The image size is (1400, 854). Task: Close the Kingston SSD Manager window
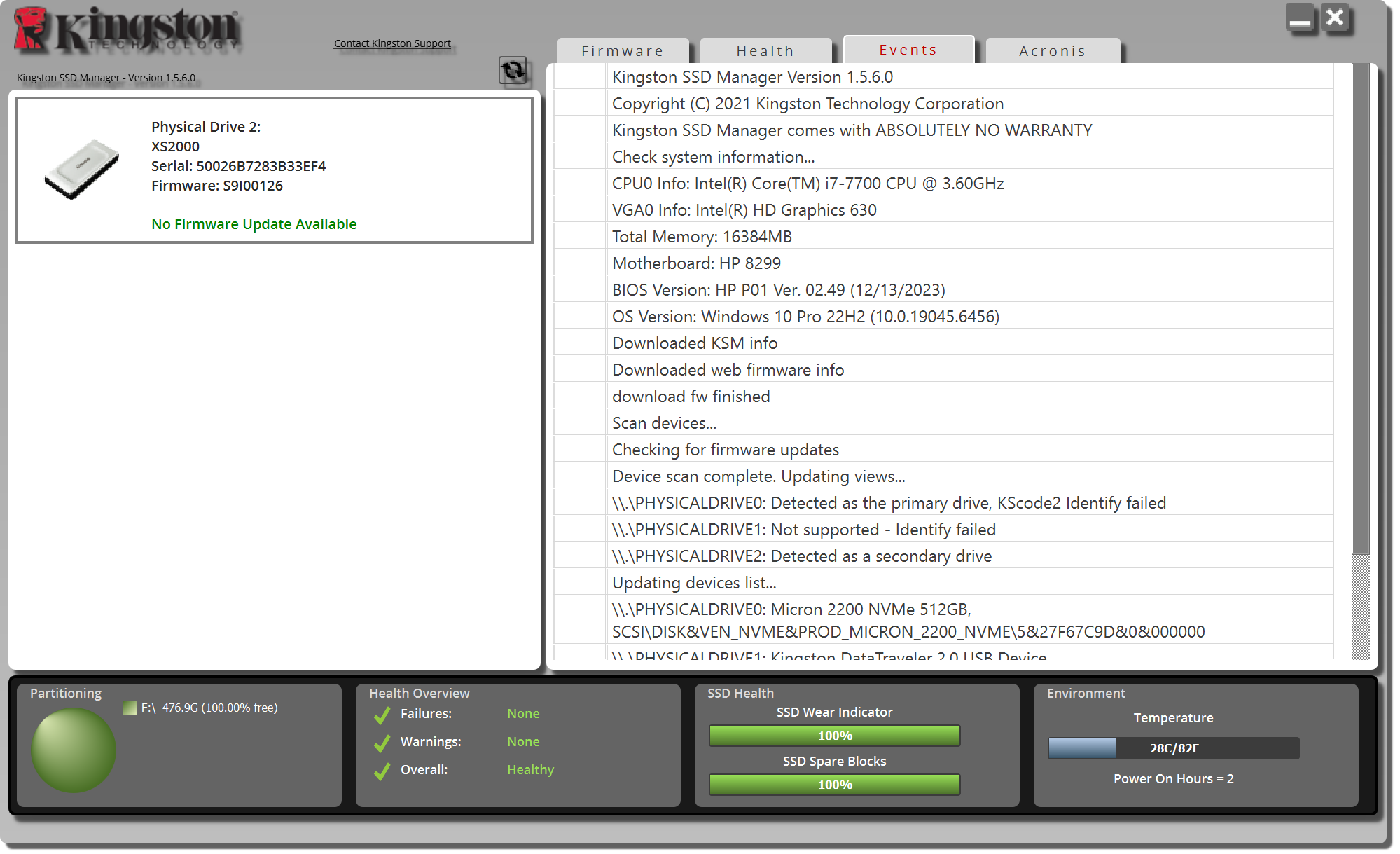point(1336,18)
